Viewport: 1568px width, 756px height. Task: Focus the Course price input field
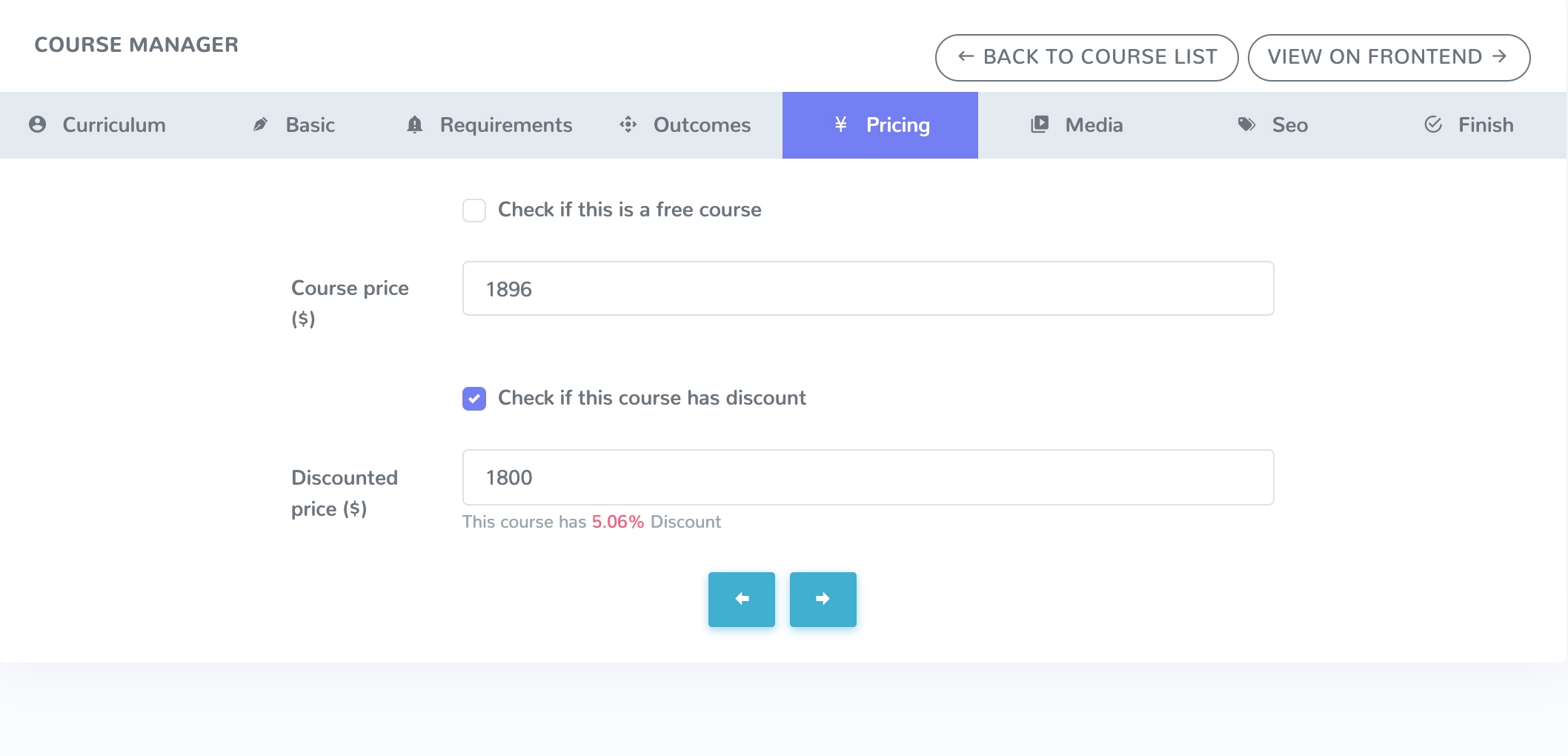coord(868,288)
